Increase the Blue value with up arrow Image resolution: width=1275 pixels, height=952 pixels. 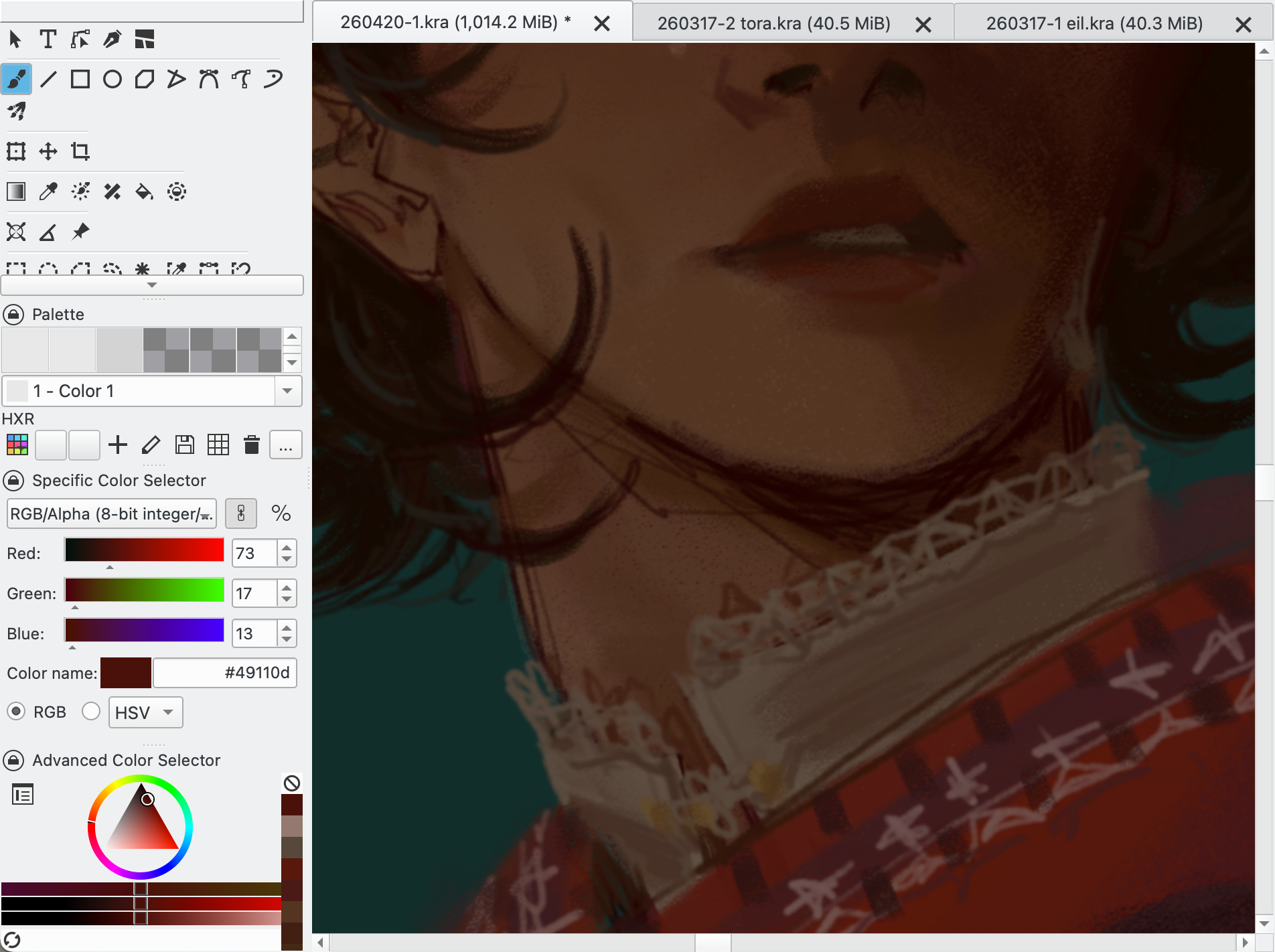tap(287, 628)
